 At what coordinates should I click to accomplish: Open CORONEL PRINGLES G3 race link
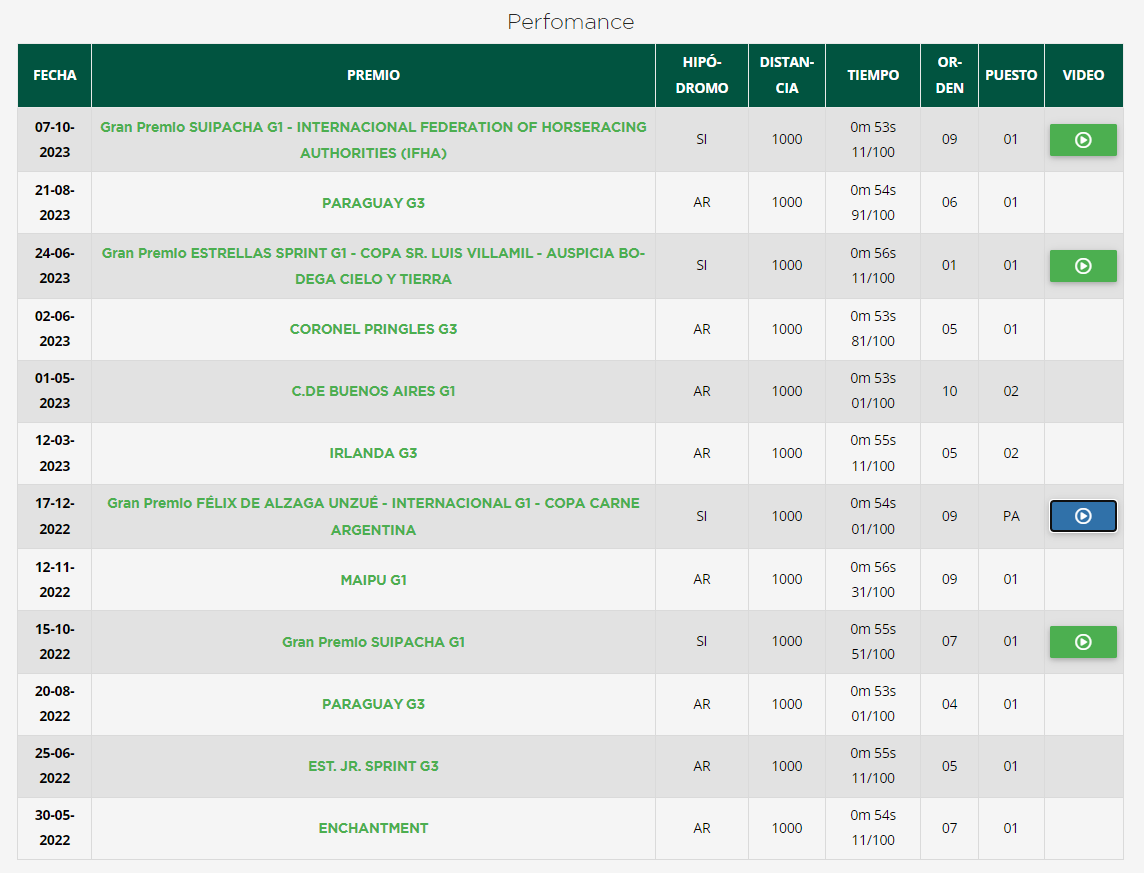pos(373,329)
